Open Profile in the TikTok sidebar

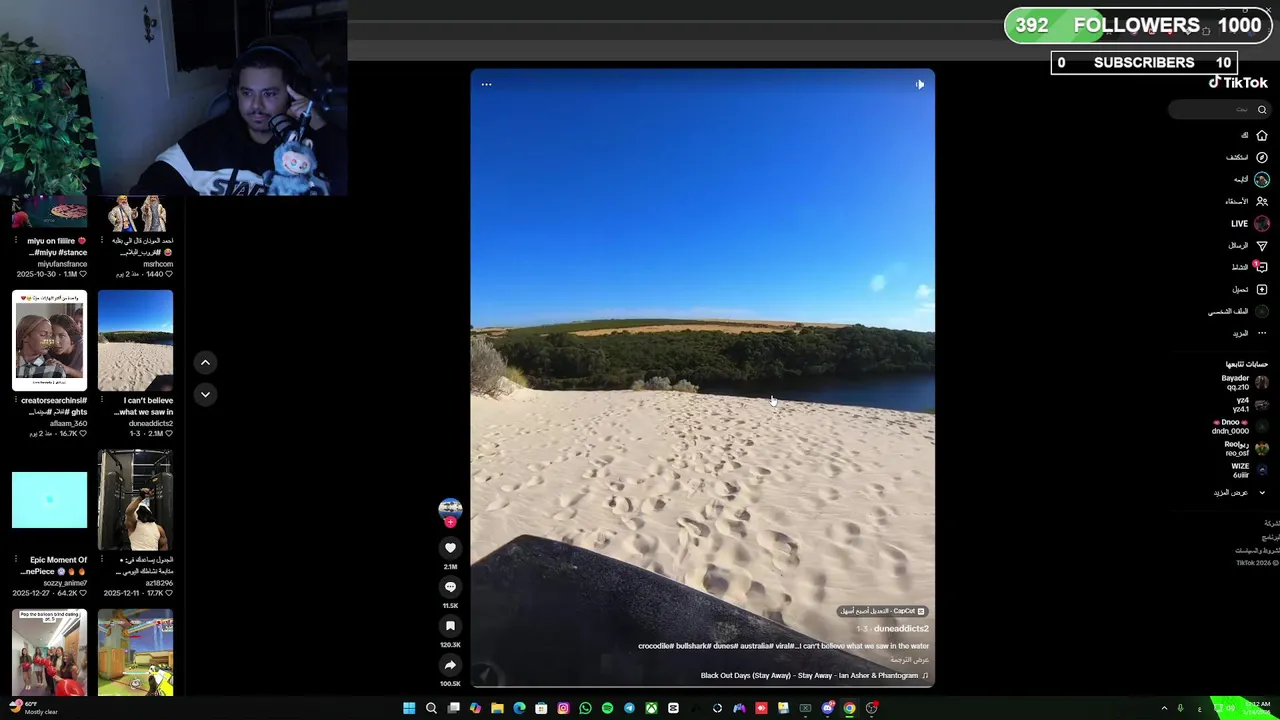click(x=1240, y=311)
